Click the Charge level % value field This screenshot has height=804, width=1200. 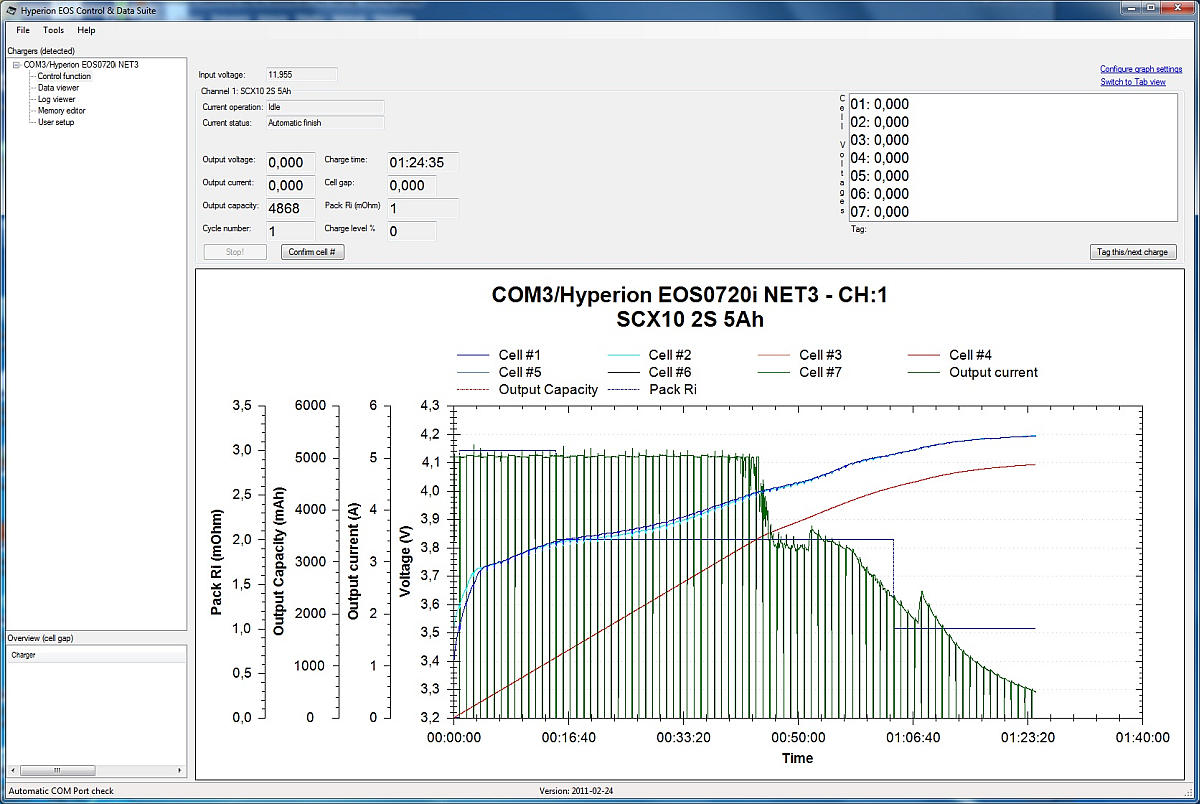411,231
